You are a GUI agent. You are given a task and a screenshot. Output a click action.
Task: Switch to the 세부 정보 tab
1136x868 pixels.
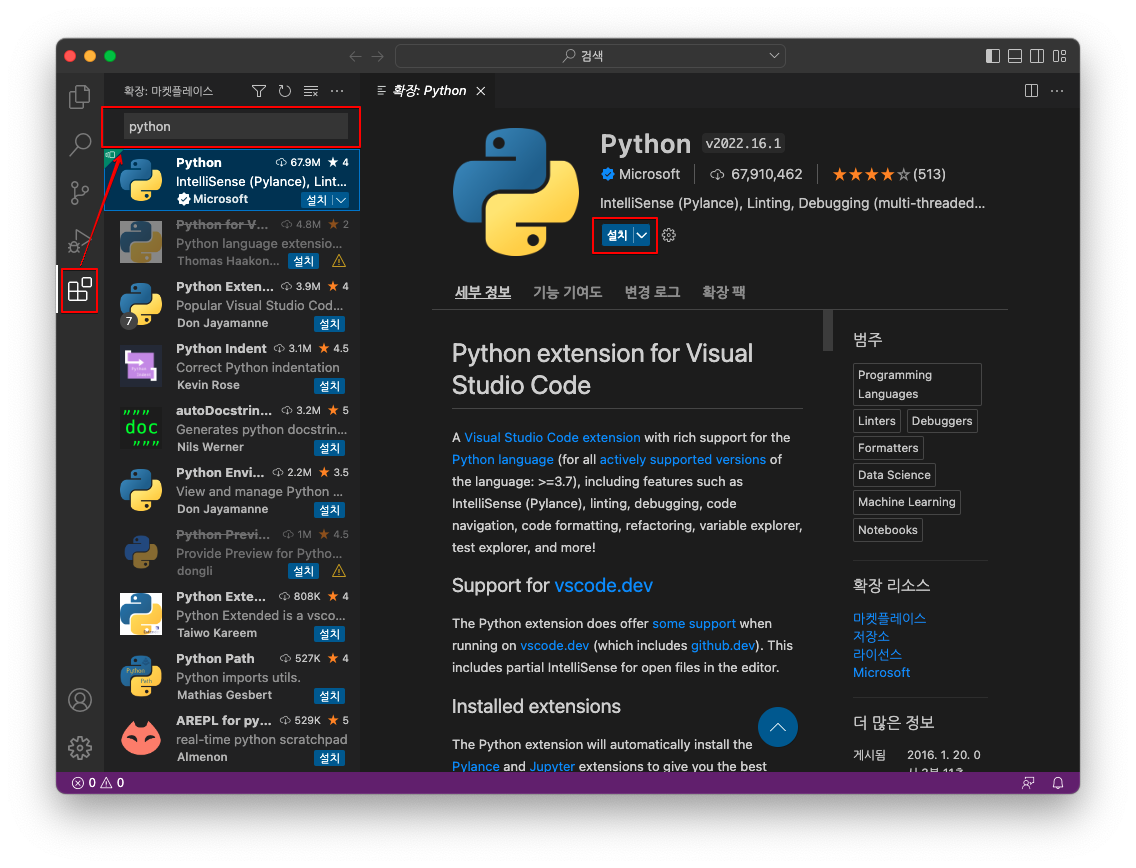[483, 292]
